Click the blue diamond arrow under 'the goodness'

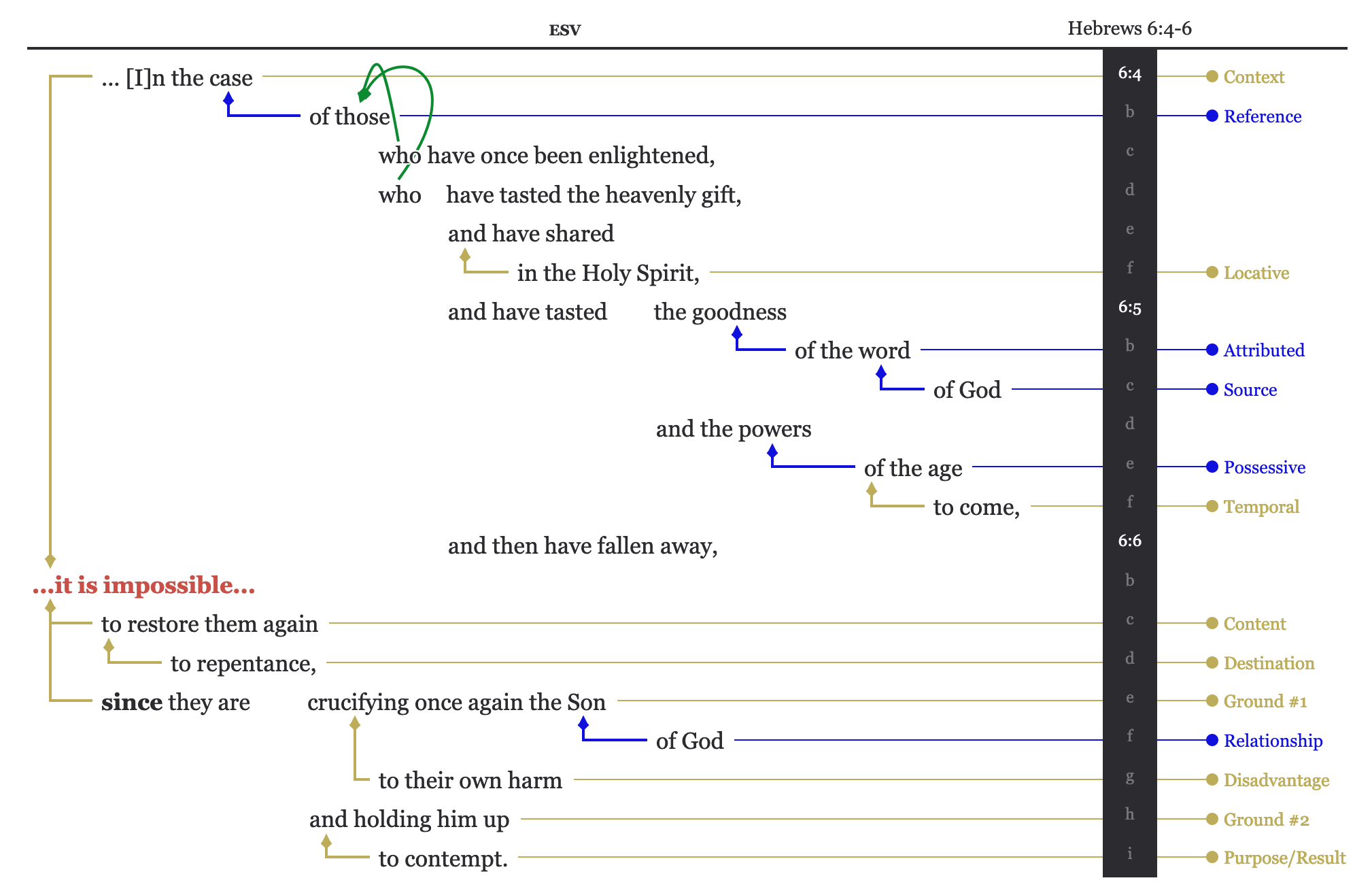click(x=737, y=333)
